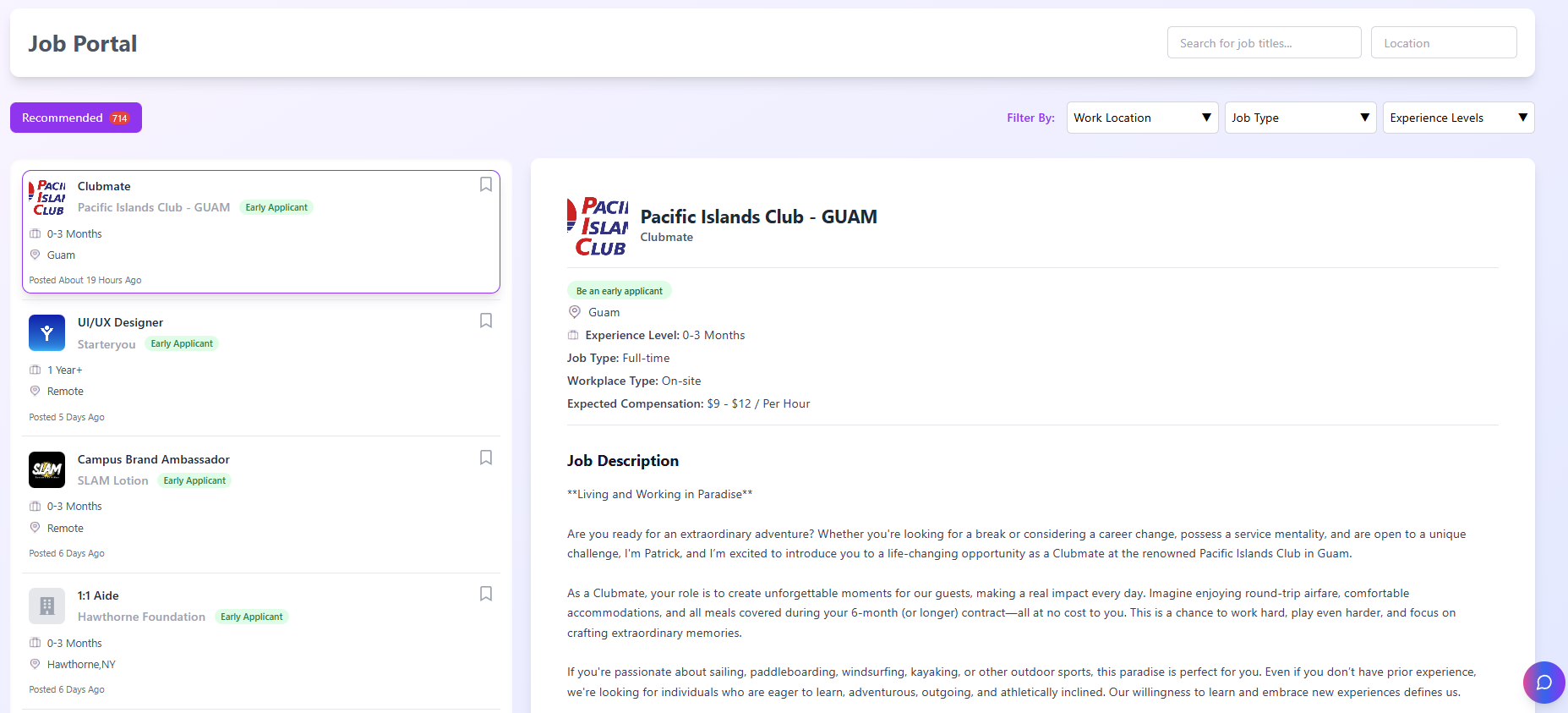Click the Hawthorne Foundation company name
The height and width of the screenshot is (713, 1568).
tap(141, 617)
